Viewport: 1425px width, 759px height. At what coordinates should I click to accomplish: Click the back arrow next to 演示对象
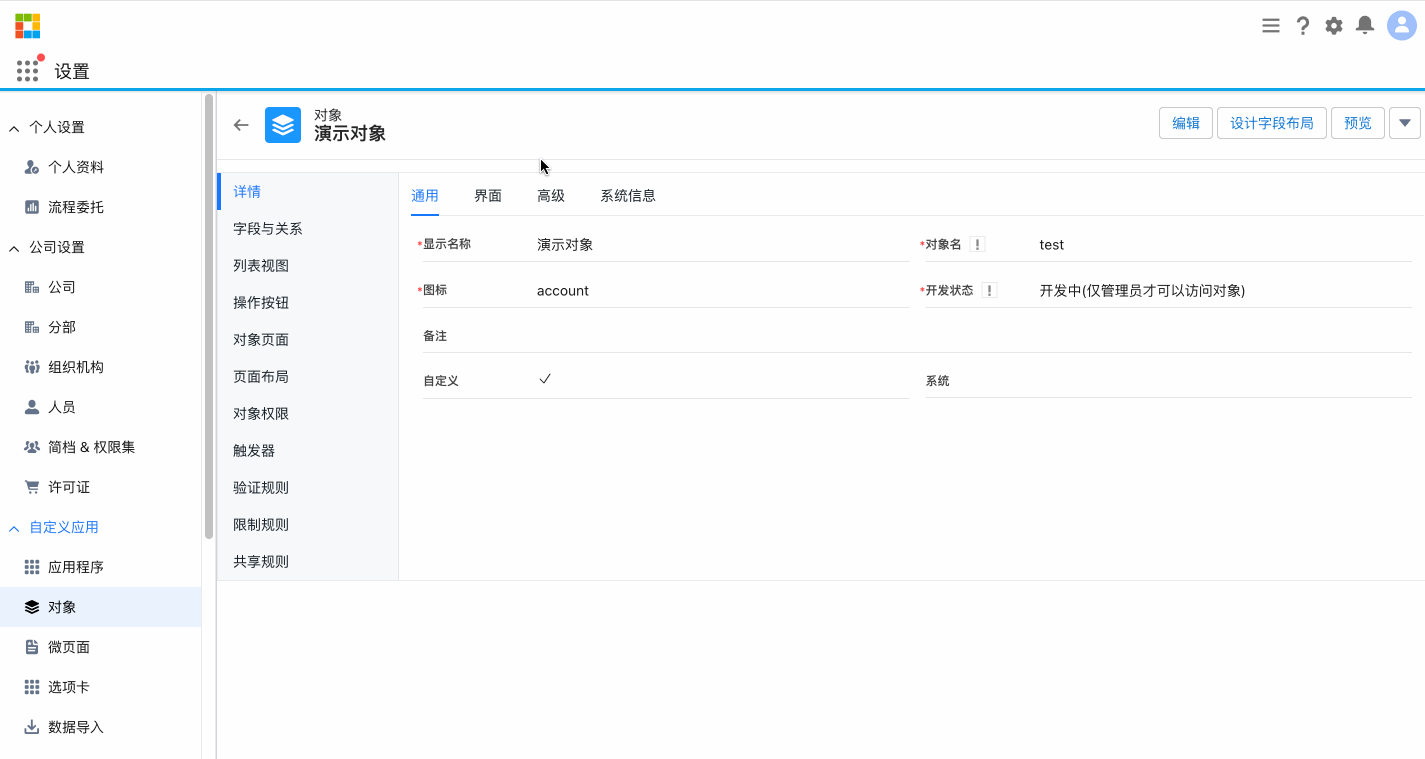(x=240, y=125)
